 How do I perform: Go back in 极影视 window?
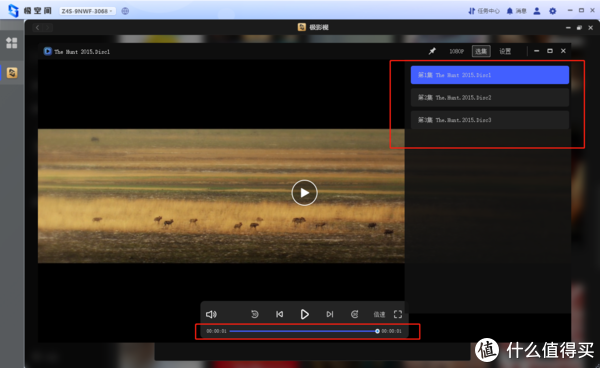pyautogui.click(x=37, y=28)
